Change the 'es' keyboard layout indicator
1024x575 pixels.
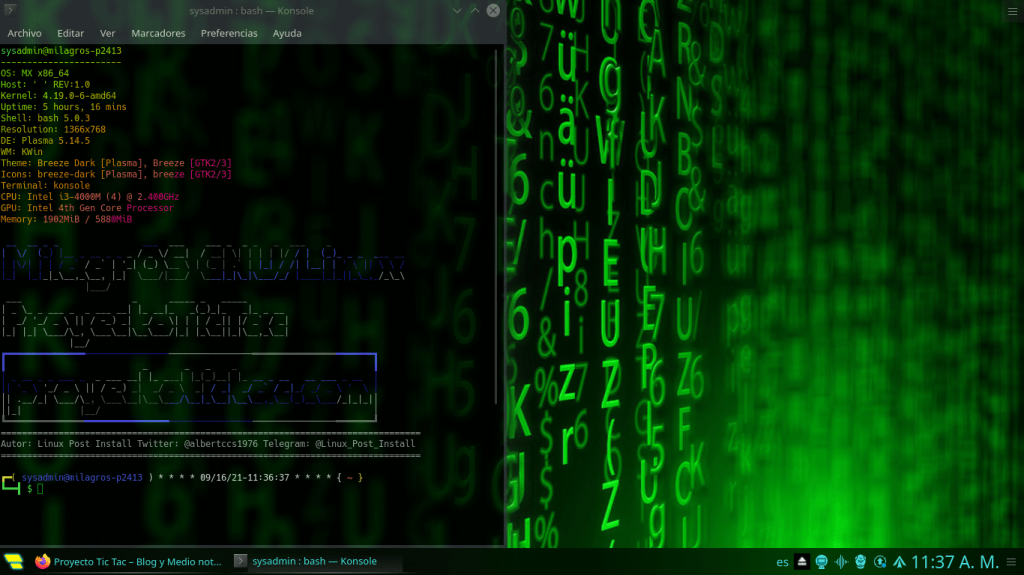(782, 562)
